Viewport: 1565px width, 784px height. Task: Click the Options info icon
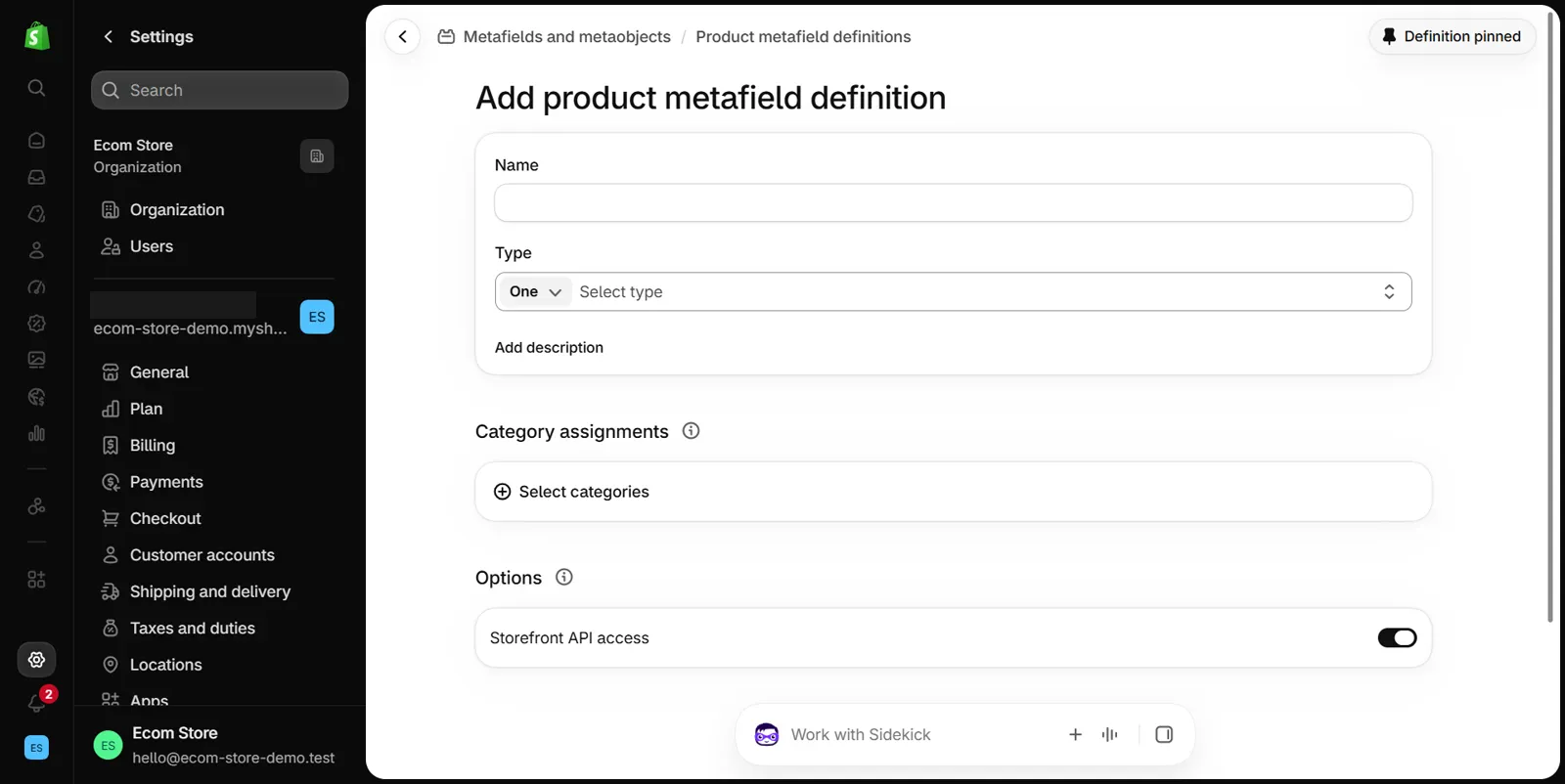coord(564,577)
